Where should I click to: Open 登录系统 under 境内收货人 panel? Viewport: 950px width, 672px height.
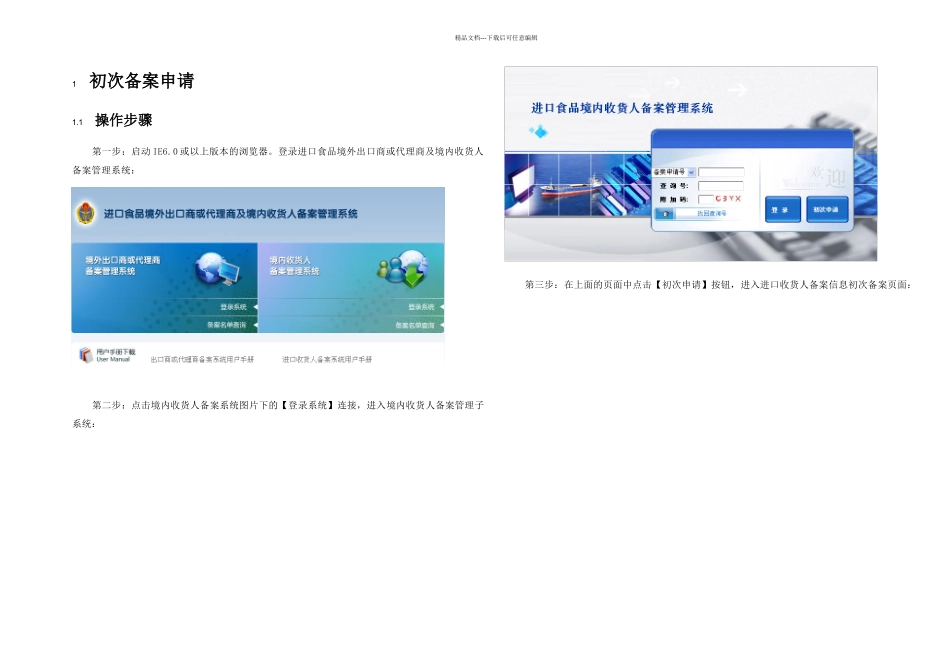coord(421,307)
